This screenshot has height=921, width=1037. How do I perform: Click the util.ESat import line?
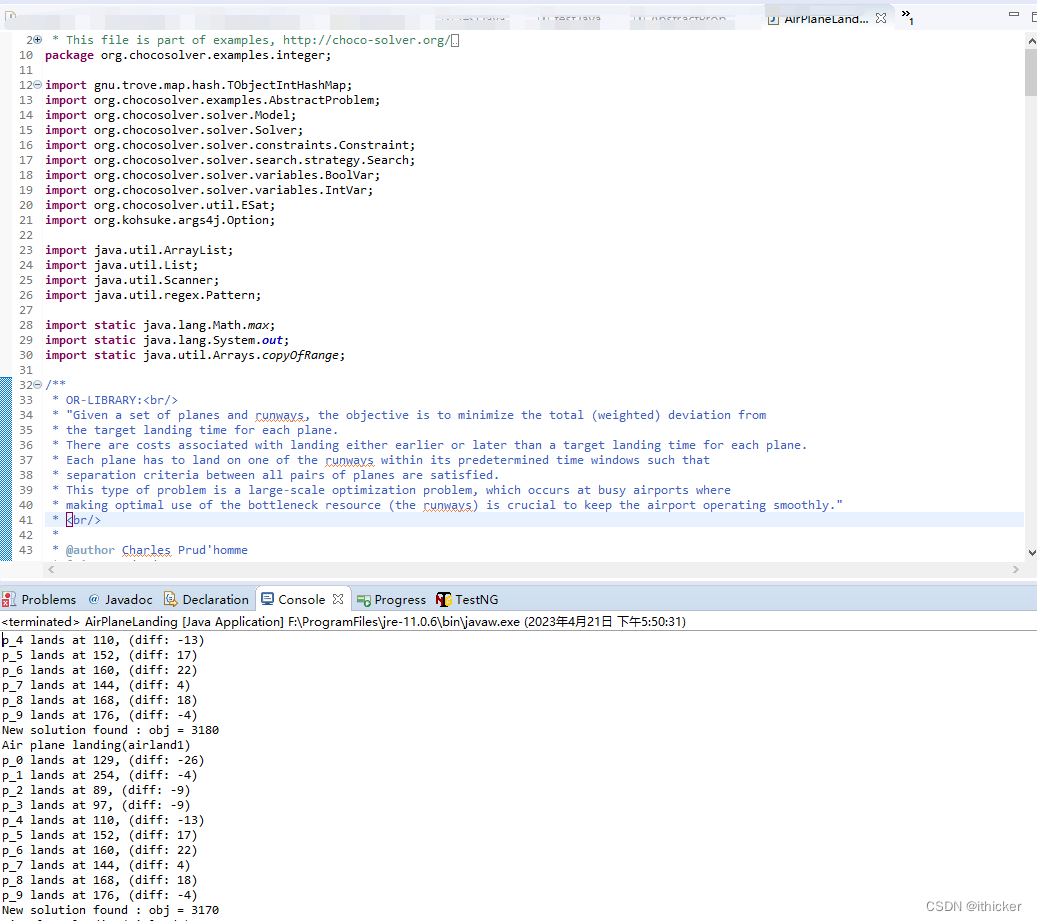160,205
